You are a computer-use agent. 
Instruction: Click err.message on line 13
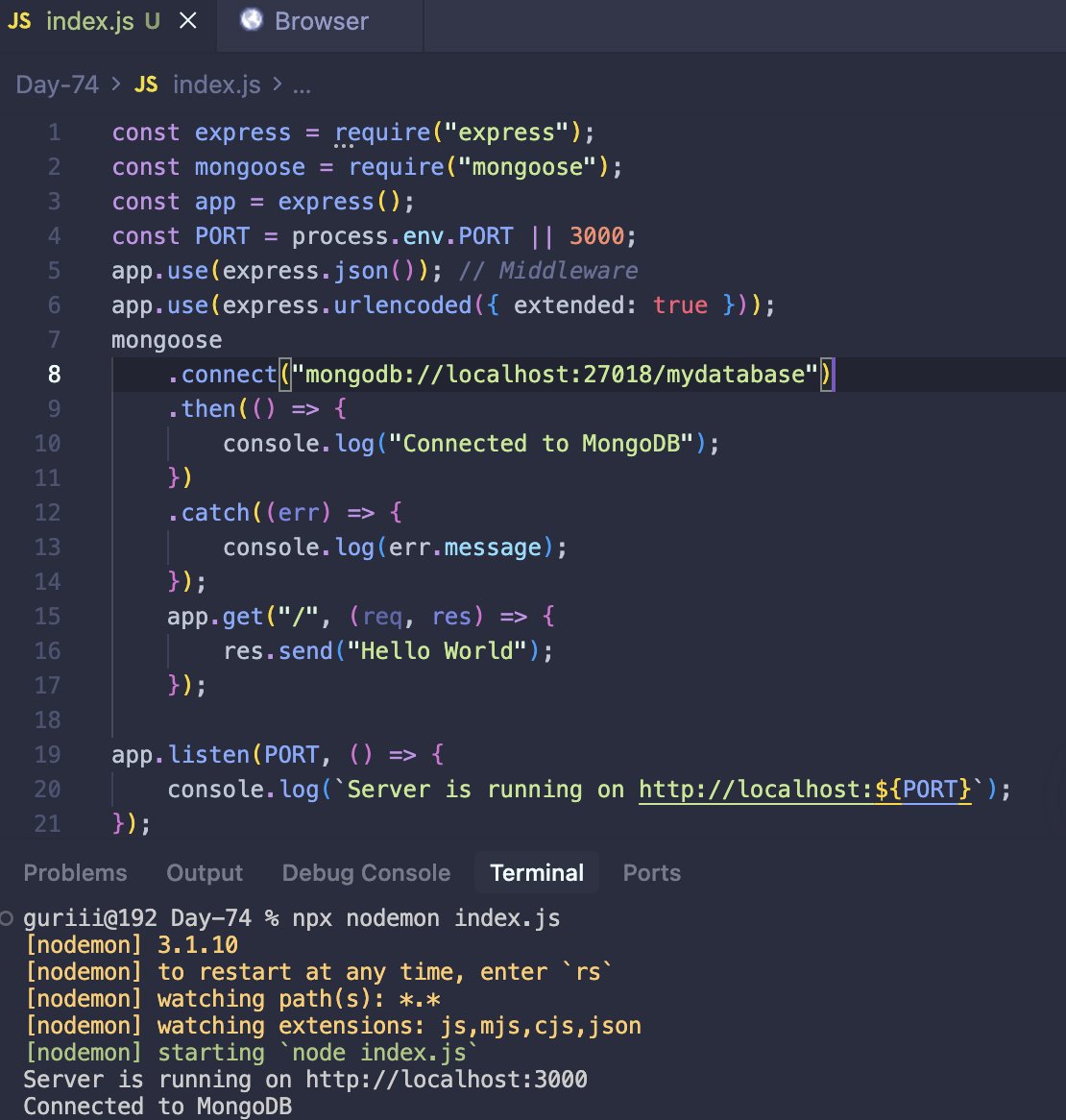click(465, 548)
